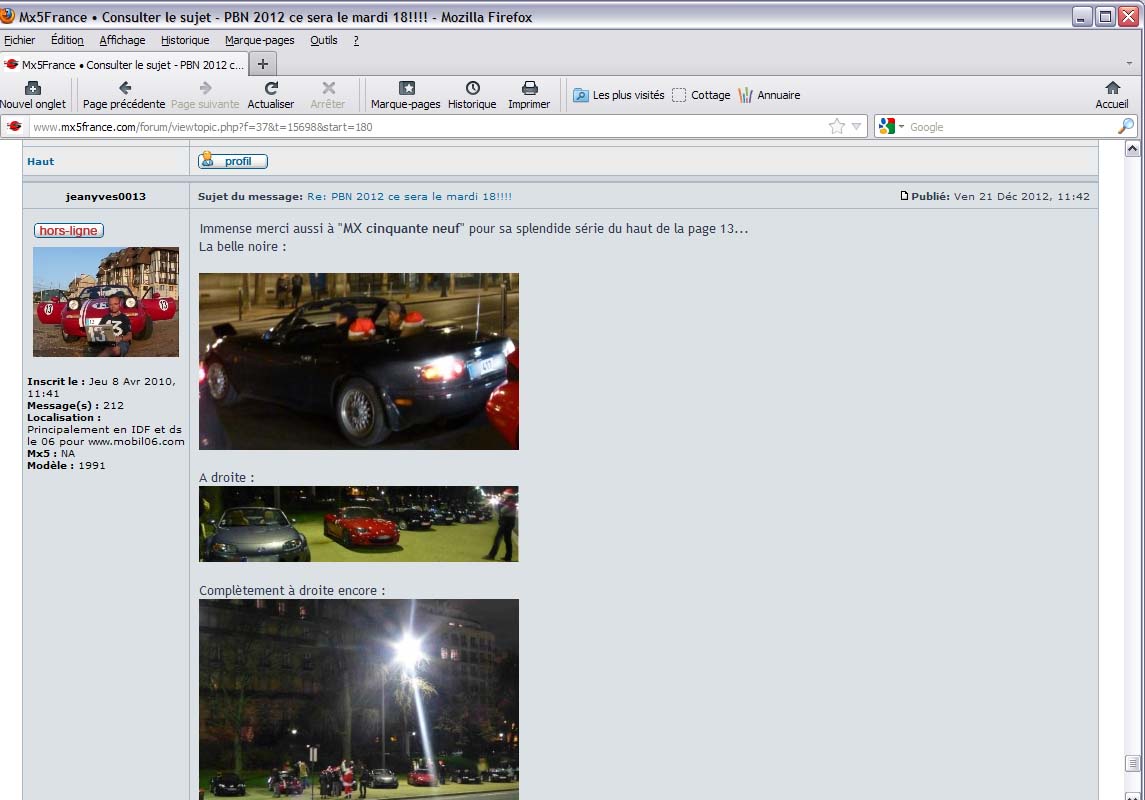Reload the page with Actualiser
Screen dimensions: 1145x800
pos(271,95)
